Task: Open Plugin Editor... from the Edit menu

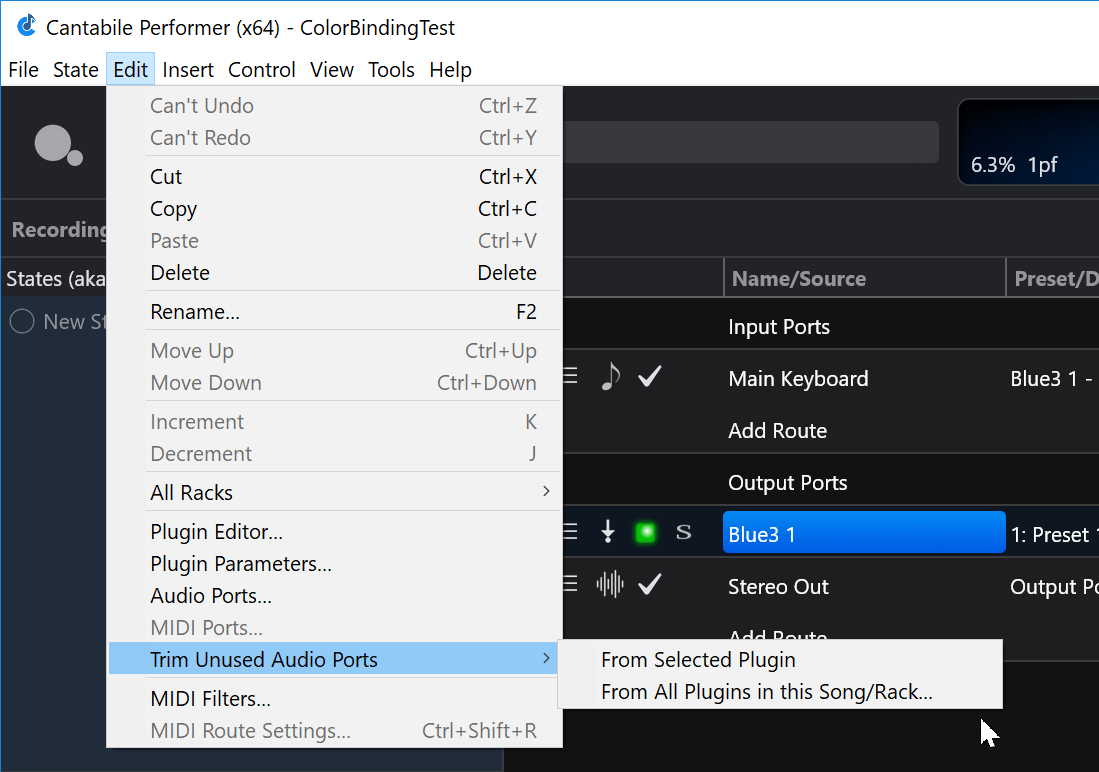Action: click(335, 531)
